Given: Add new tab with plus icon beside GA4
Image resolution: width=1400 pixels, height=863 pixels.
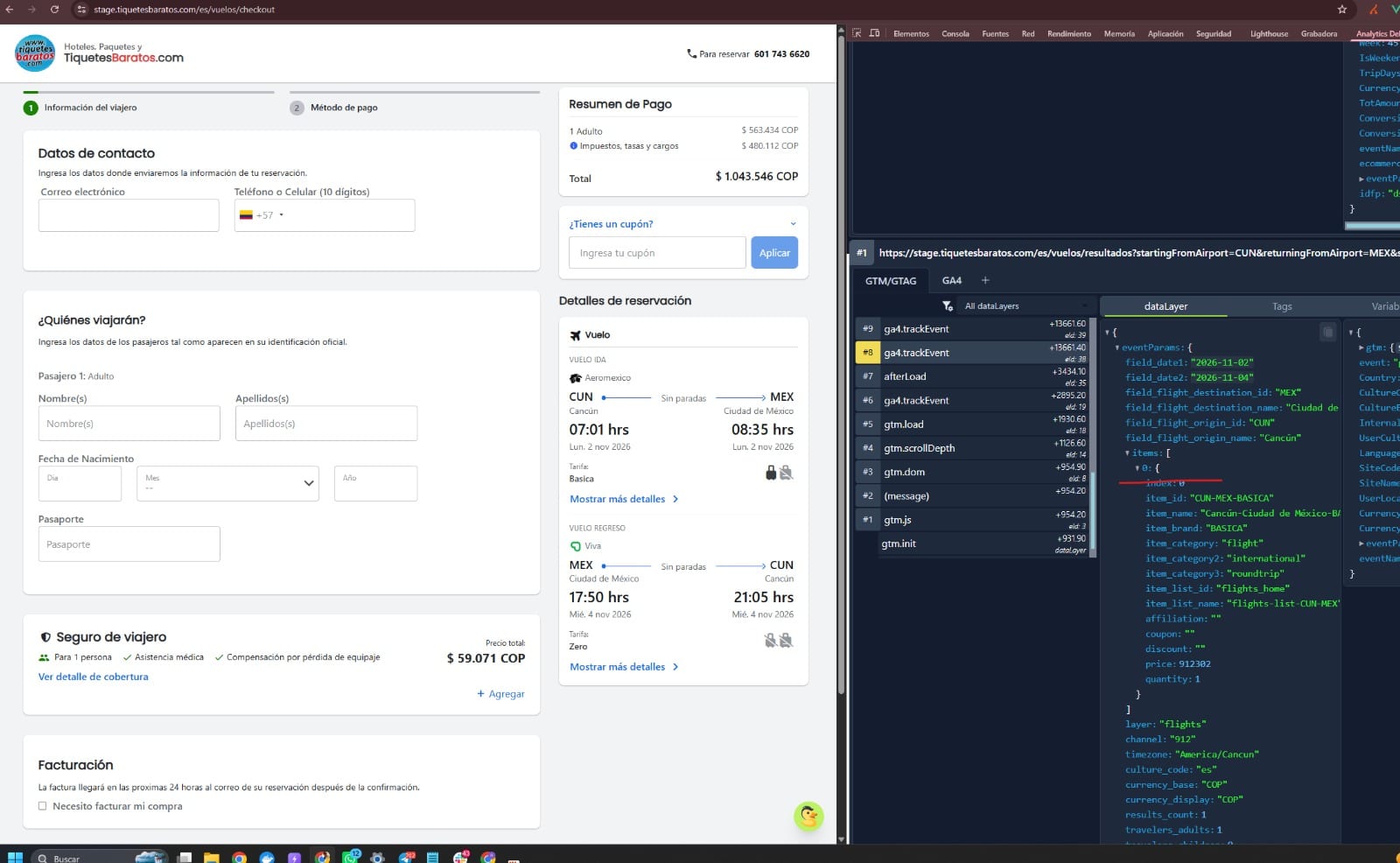Looking at the screenshot, I should point(985,280).
